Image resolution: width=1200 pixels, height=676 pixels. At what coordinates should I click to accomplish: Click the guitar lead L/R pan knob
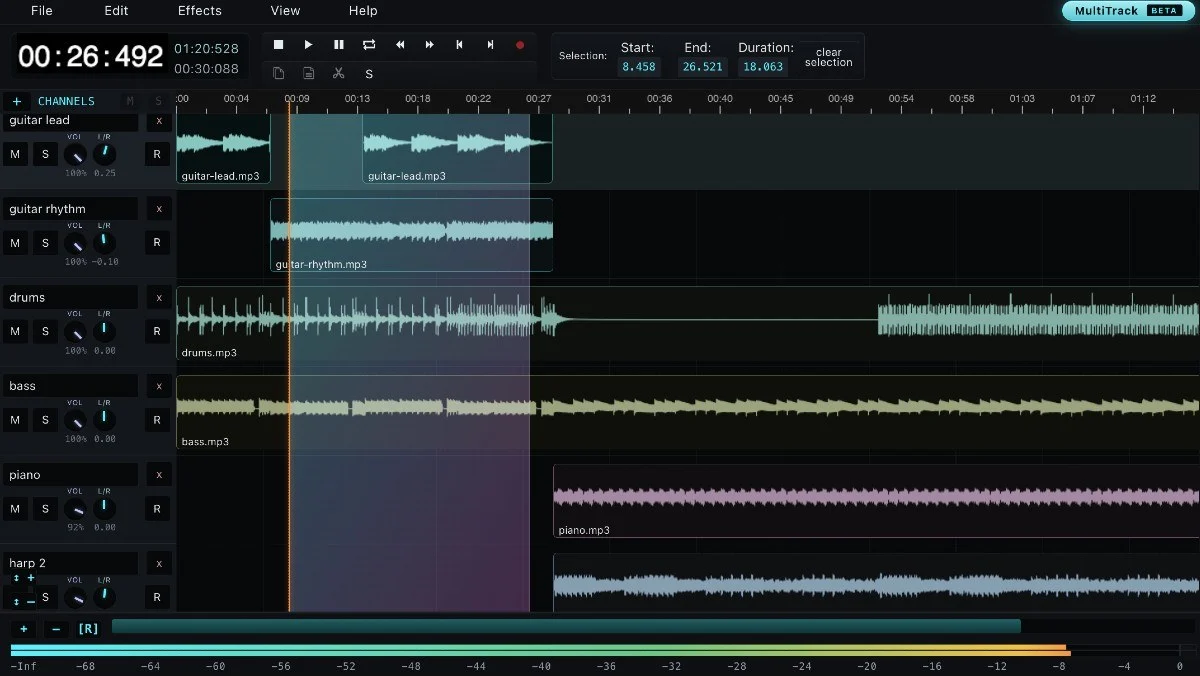pos(104,155)
